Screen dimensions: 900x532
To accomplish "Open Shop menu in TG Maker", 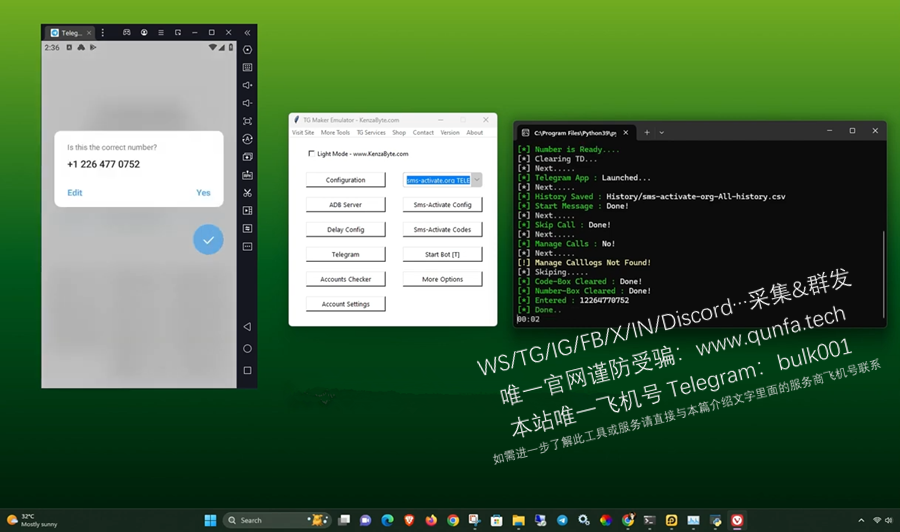I will 399,133.
